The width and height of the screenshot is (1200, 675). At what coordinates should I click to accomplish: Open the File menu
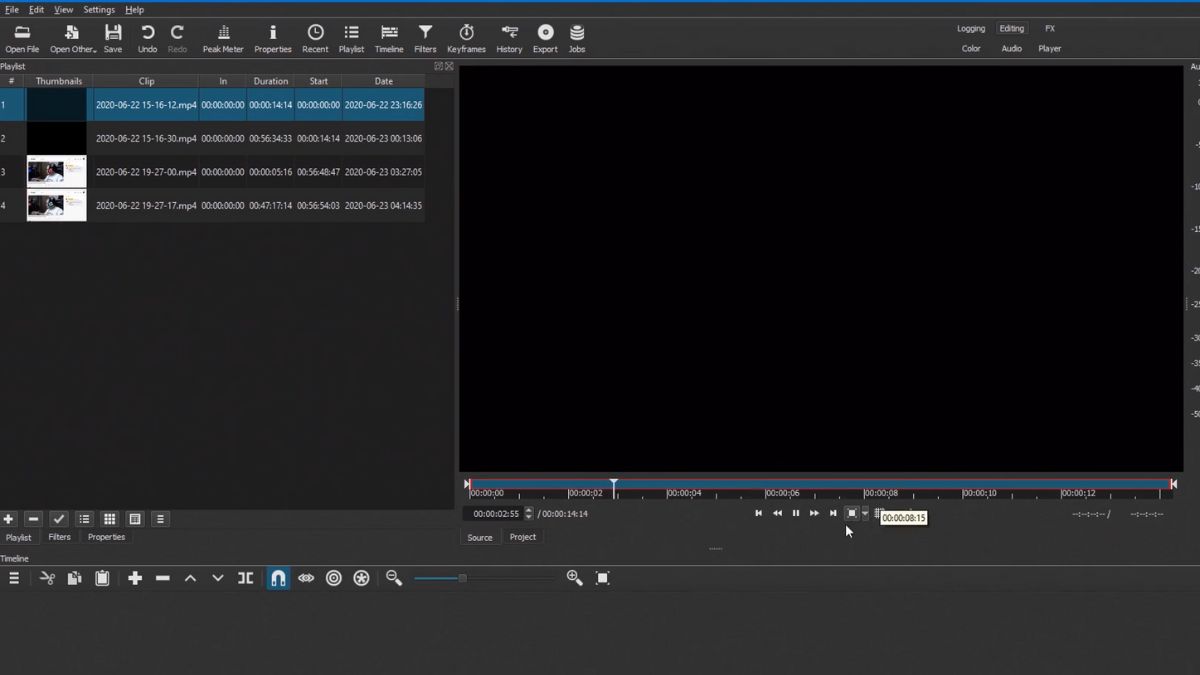click(12, 9)
